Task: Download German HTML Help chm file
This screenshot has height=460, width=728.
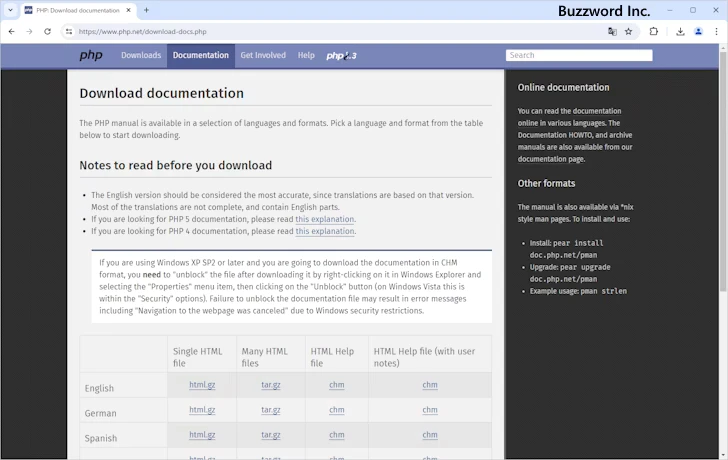Action: click(x=337, y=410)
